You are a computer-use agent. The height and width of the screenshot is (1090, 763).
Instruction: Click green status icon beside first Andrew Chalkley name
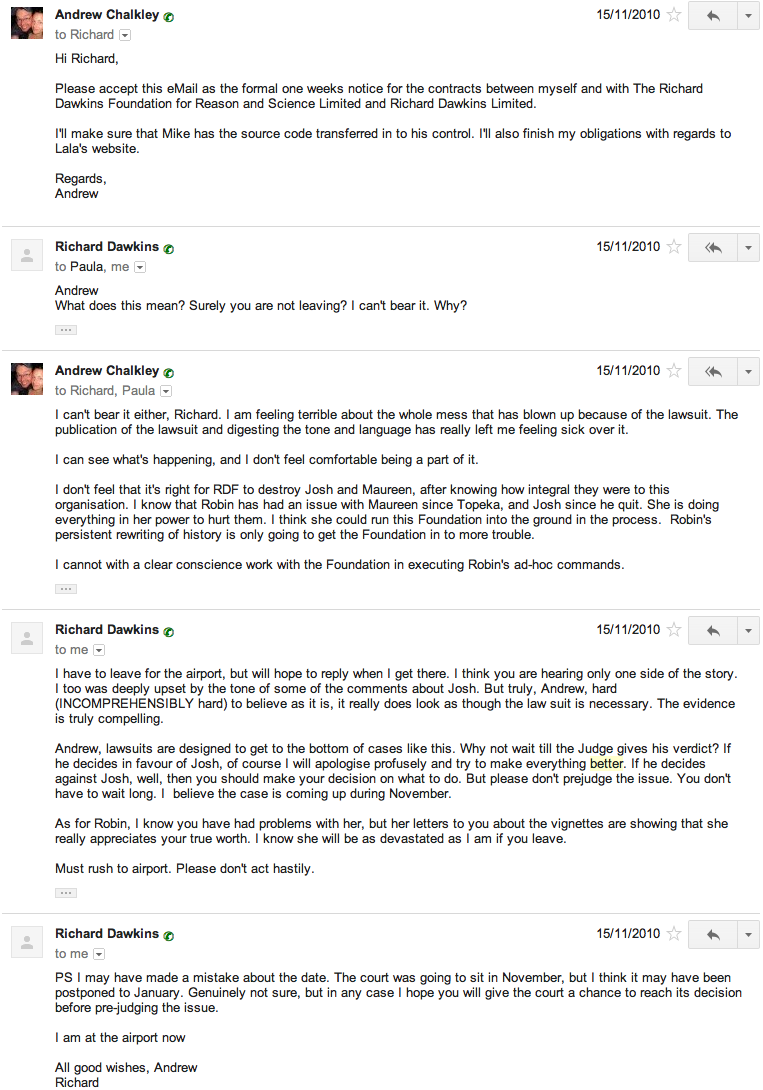click(x=169, y=17)
